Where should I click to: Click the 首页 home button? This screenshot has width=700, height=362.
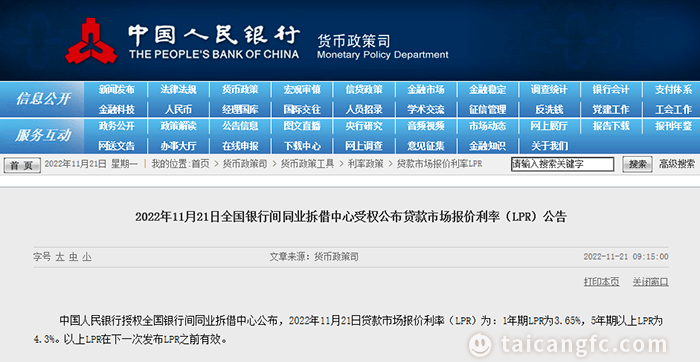pos(22,165)
